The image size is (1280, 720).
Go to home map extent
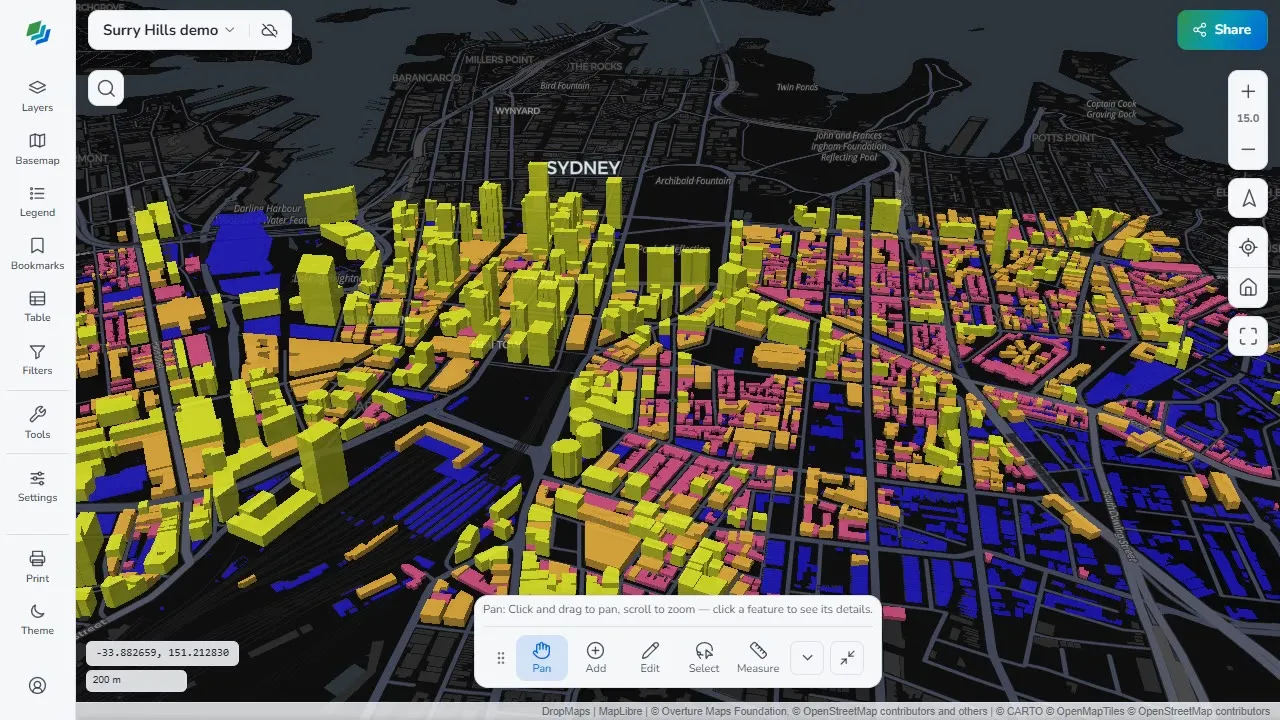coord(1248,288)
